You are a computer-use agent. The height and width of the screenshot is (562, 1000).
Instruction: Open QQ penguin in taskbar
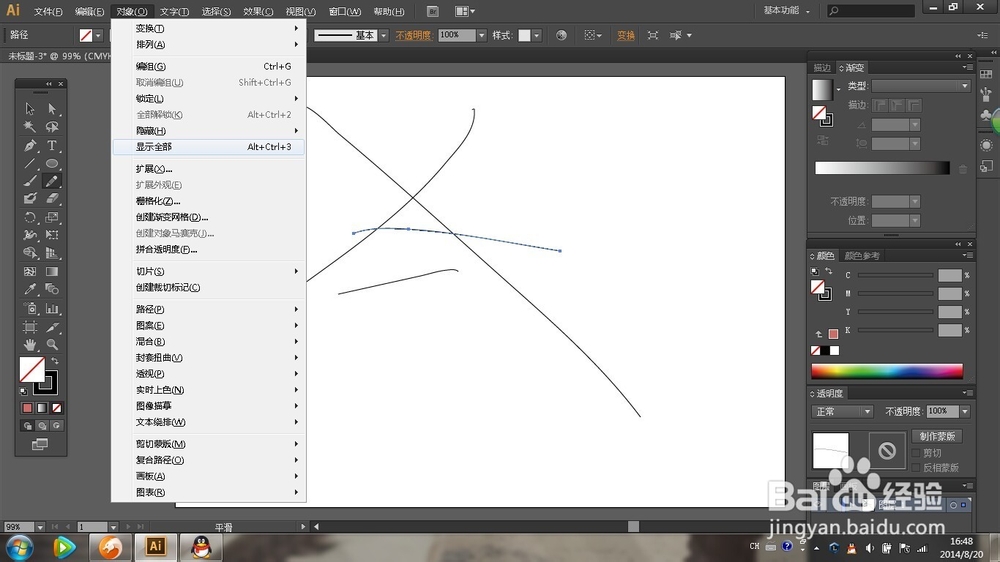click(201, 547)
